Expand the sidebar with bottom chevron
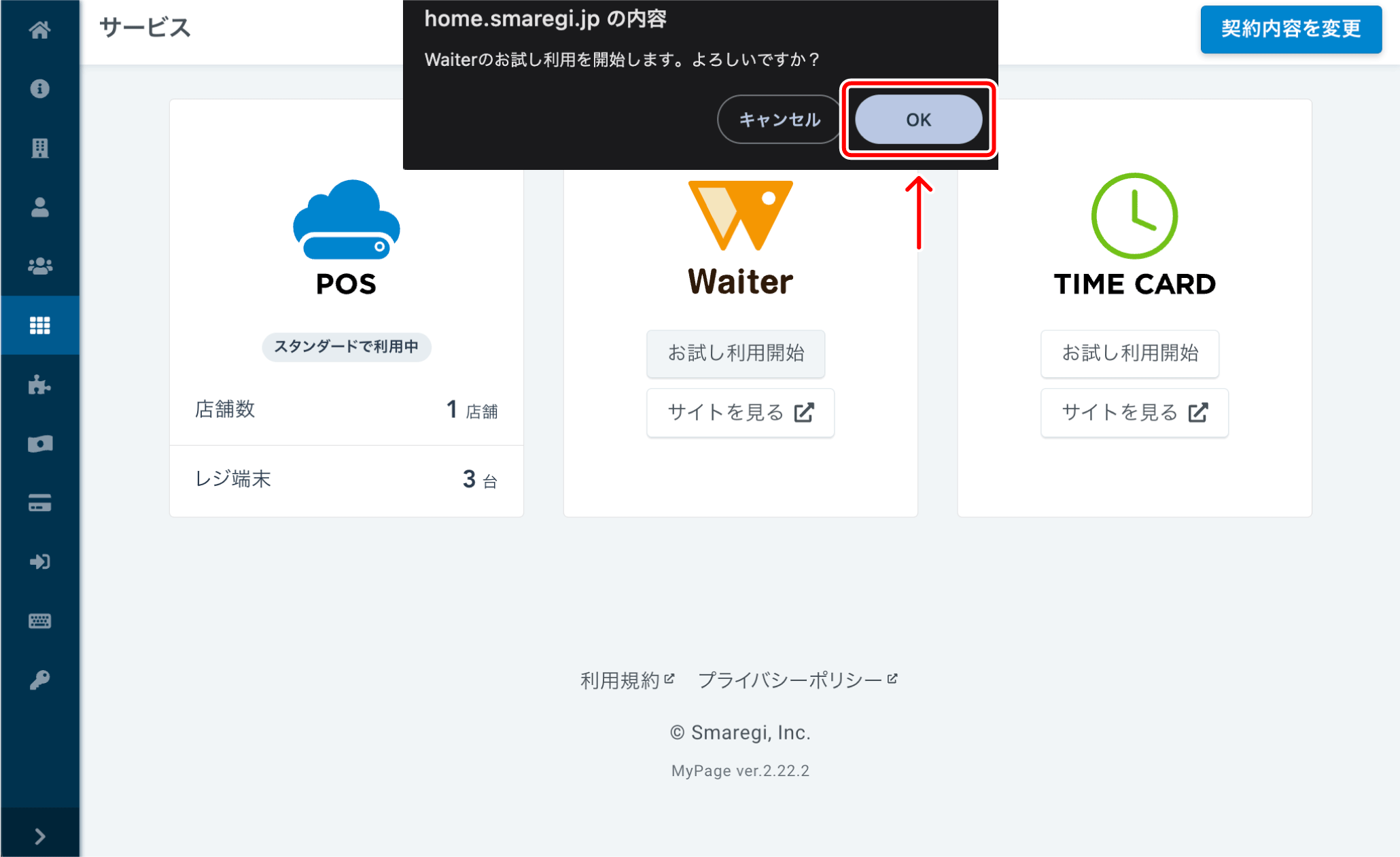 click(x=39, y=836)
